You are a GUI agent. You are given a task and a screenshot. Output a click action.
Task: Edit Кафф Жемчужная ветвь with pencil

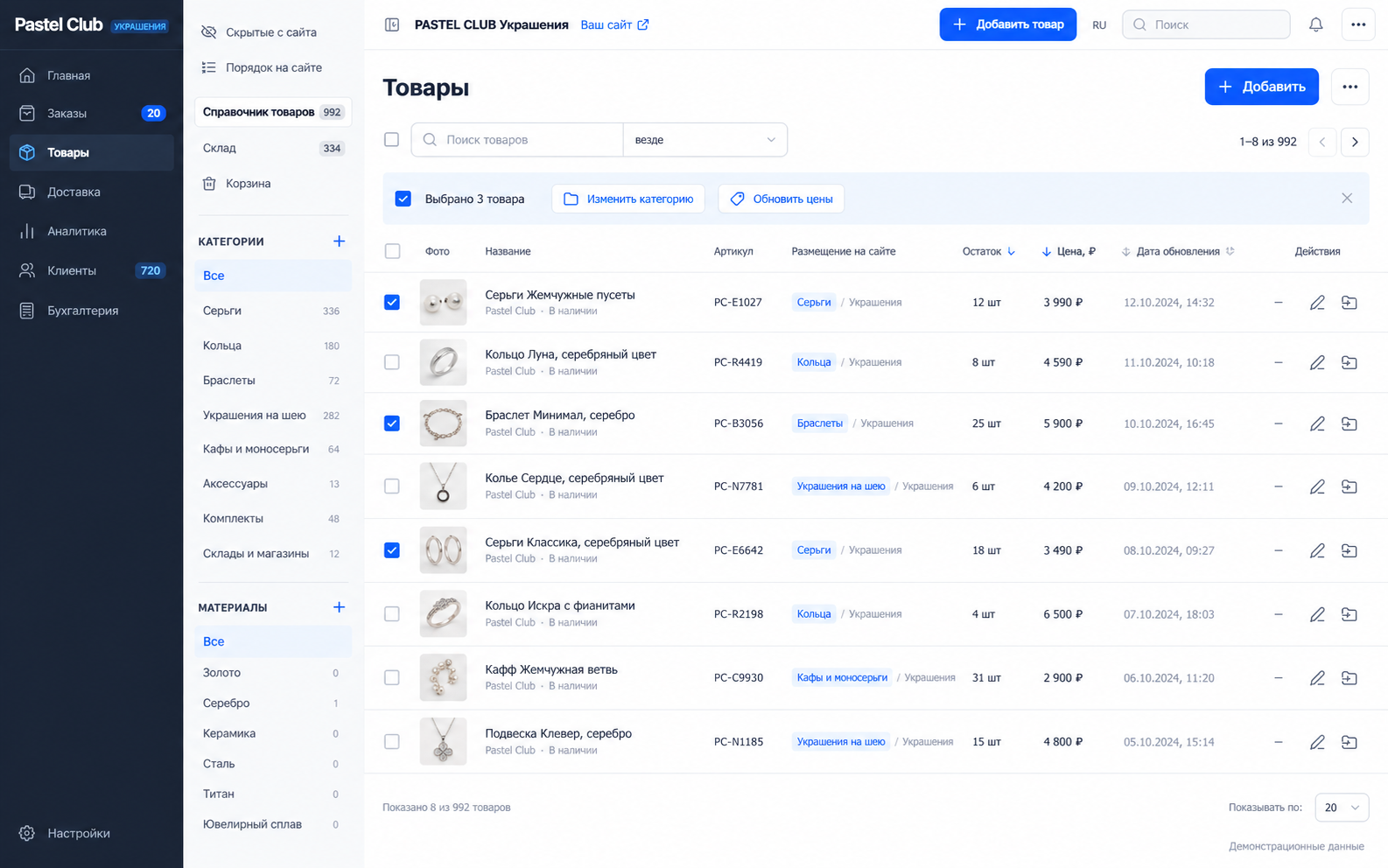(x=1317, y=678)
